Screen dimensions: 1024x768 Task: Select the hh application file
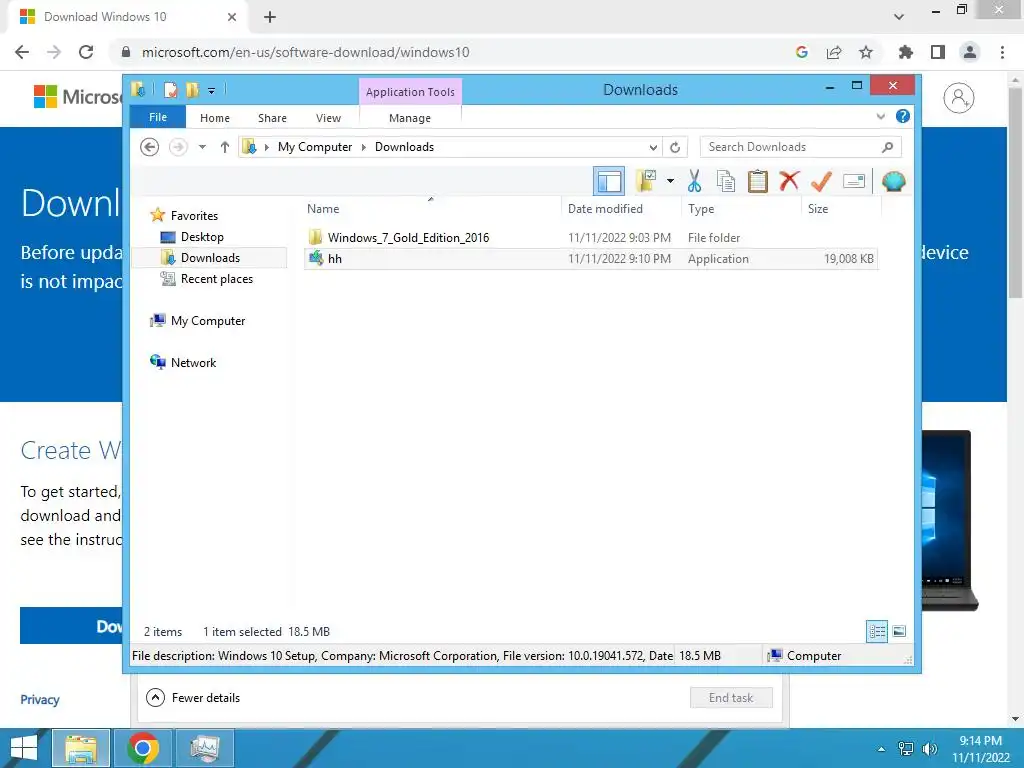point(591,259)
